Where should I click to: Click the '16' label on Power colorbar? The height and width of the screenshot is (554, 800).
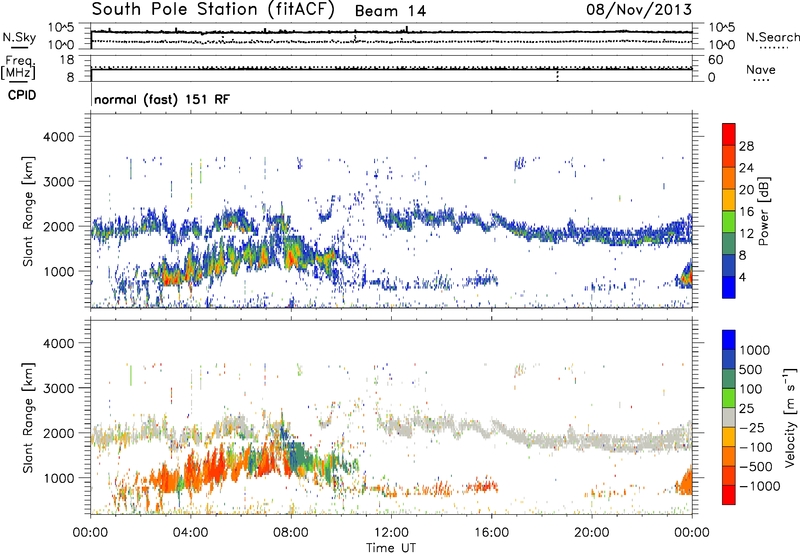746,212
